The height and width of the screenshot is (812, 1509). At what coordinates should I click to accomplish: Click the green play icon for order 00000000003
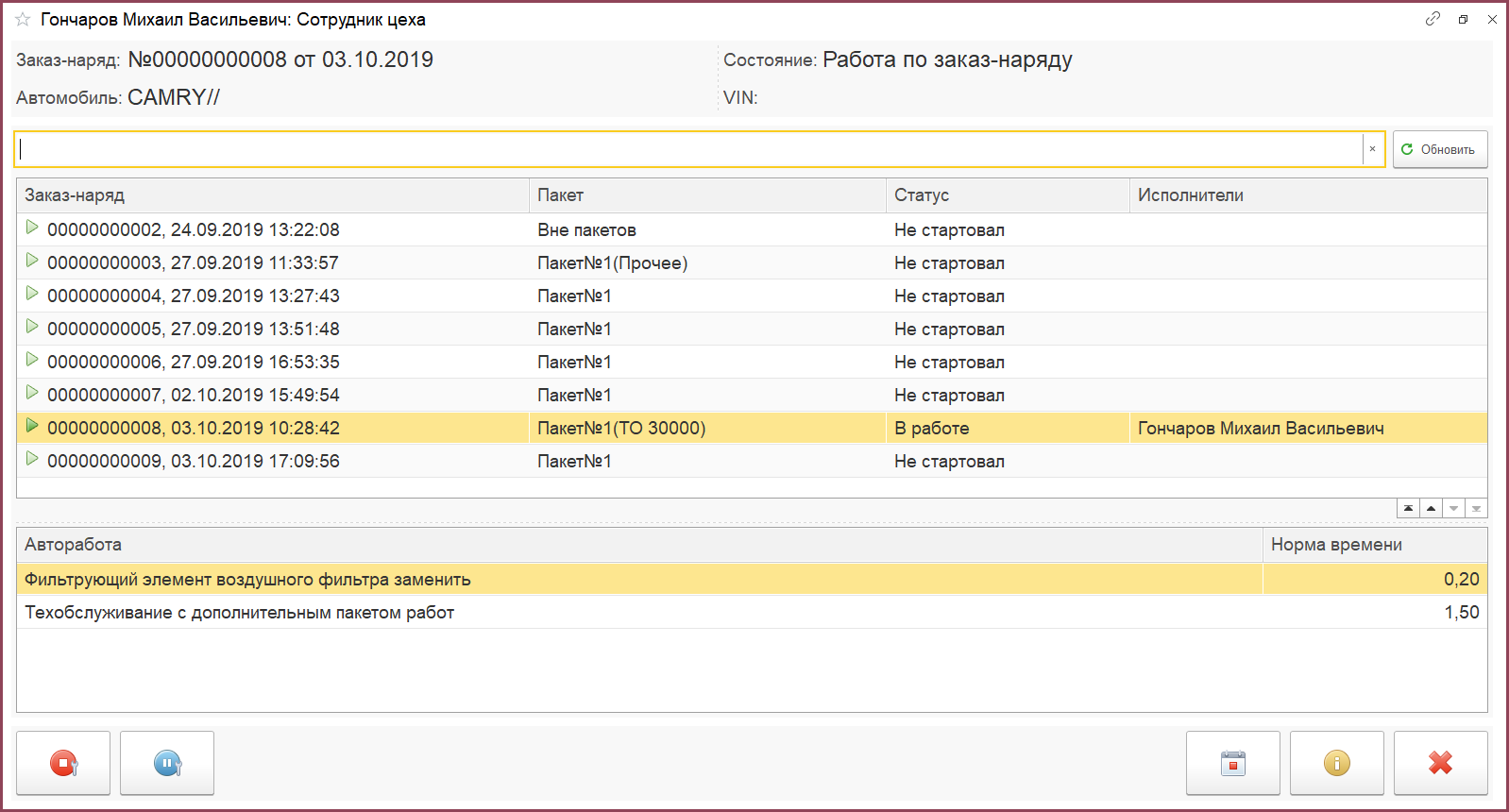[x=32, y=261]
